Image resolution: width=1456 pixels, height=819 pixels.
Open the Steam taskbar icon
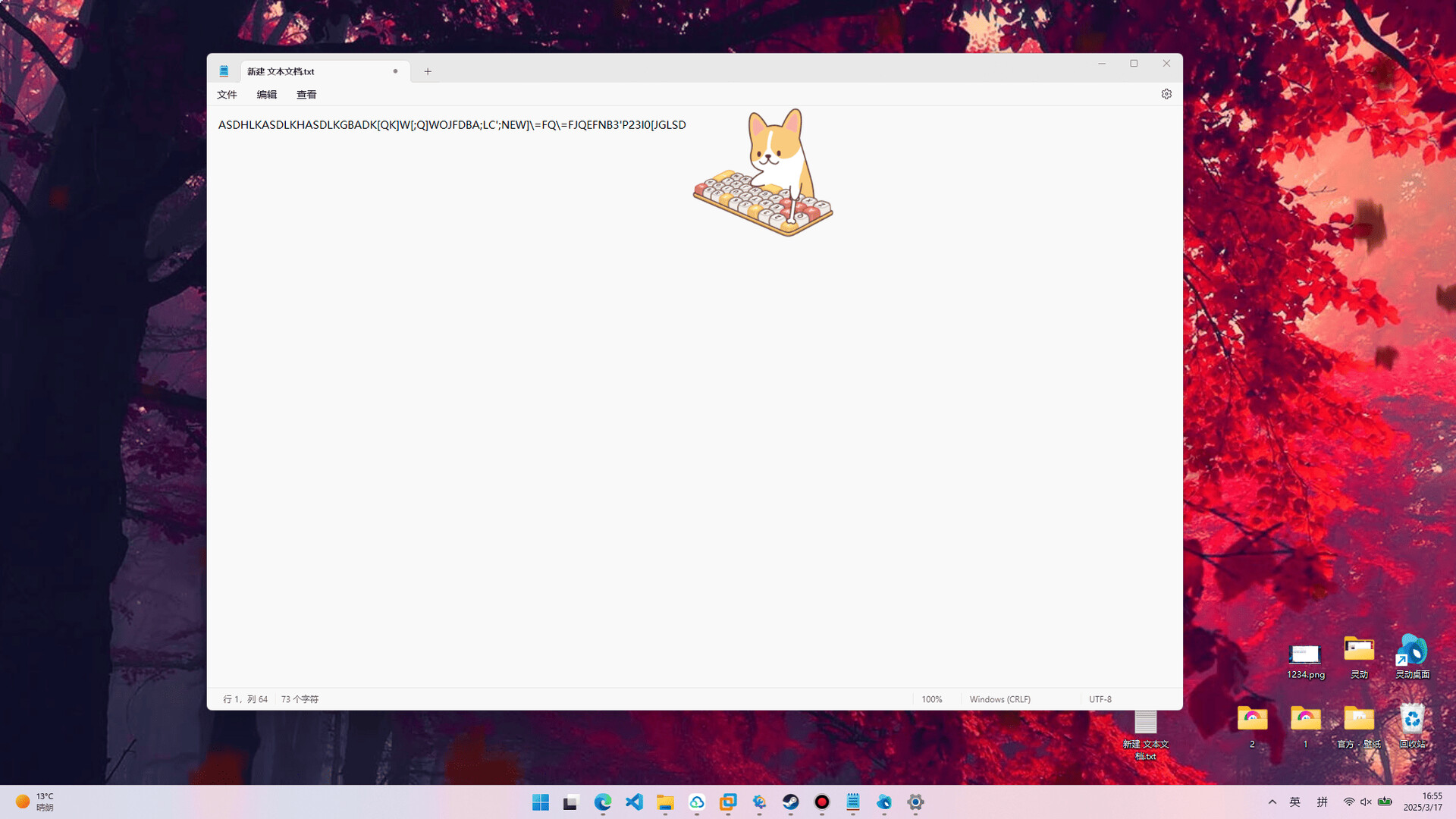tap(790, 802)
